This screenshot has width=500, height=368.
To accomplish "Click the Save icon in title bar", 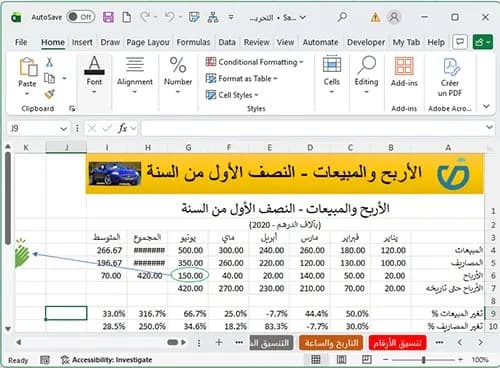I will point(108,17).
